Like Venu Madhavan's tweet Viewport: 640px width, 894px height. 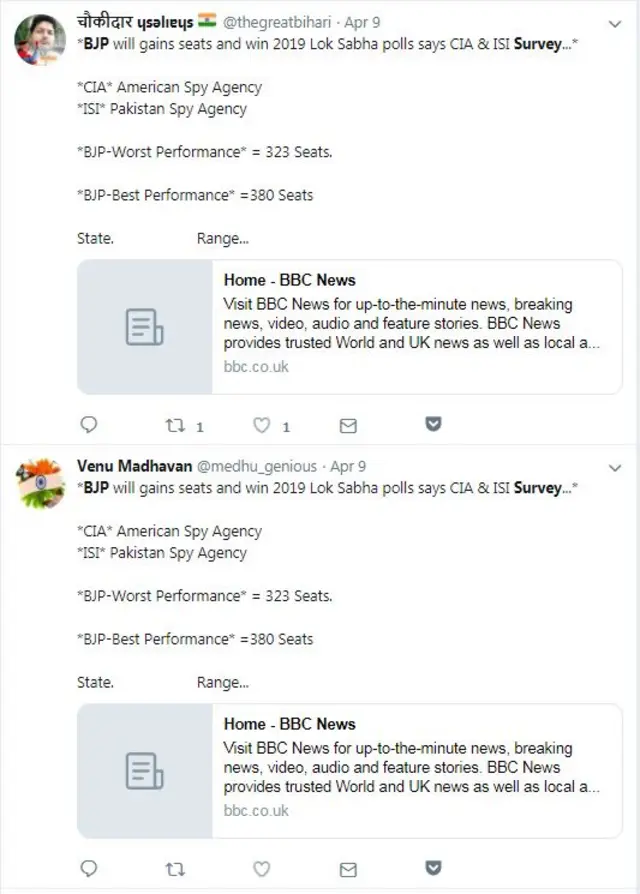click(x=262, y=869)
